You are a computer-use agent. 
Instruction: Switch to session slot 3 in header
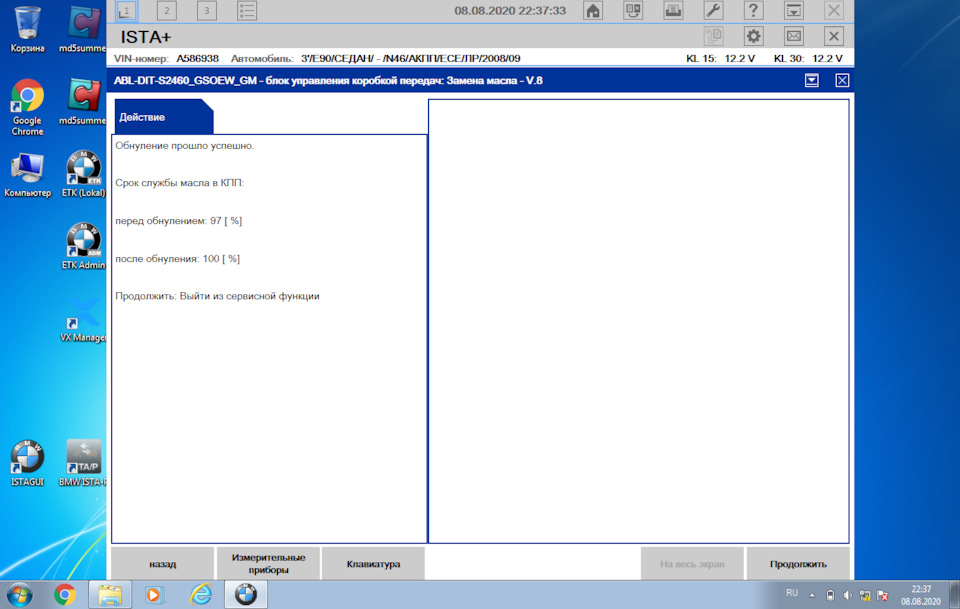[206, 10]
